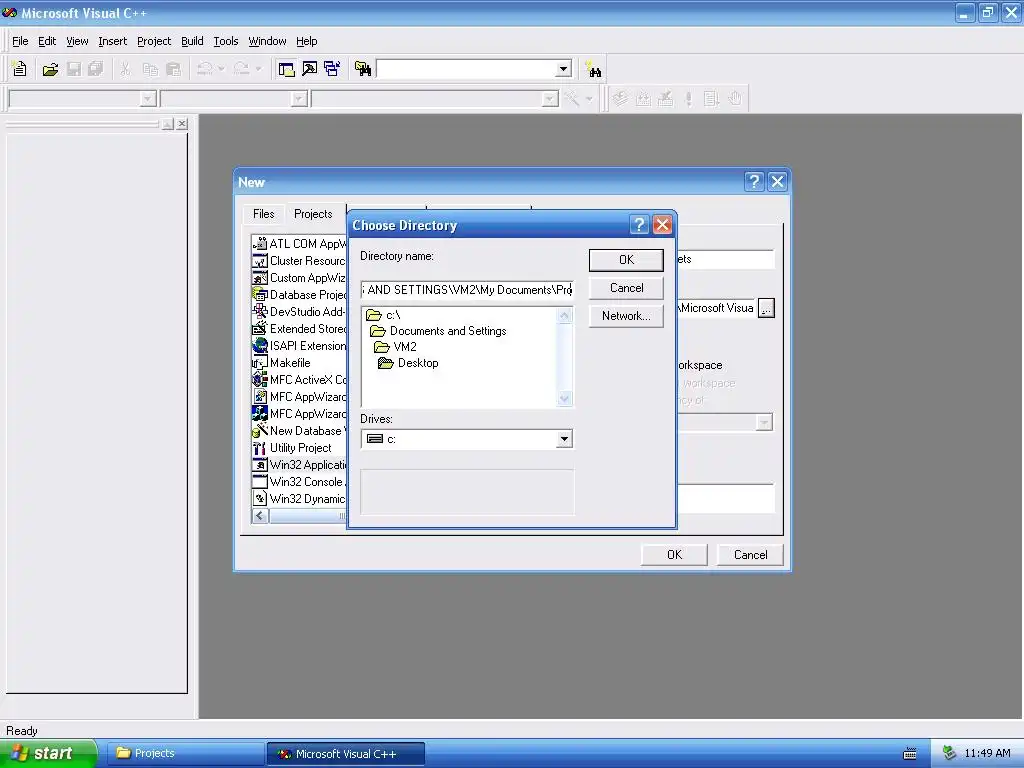Screen dimensions: 1024x768
Task: Click the Find in Files icon
Action: (x=363, y=69)
